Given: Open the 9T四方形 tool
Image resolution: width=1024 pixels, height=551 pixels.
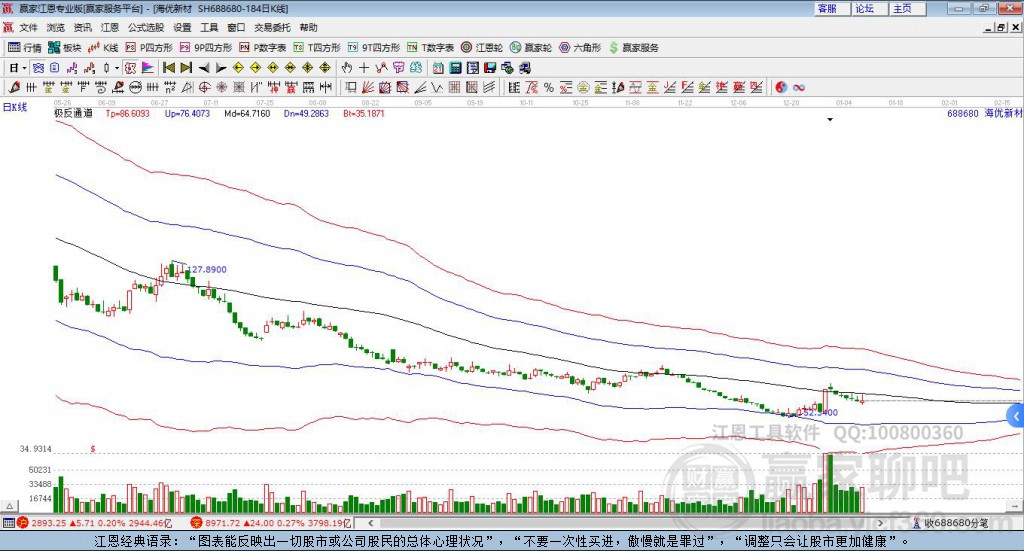Looking at the screenshot, I should tap(374, 48).
